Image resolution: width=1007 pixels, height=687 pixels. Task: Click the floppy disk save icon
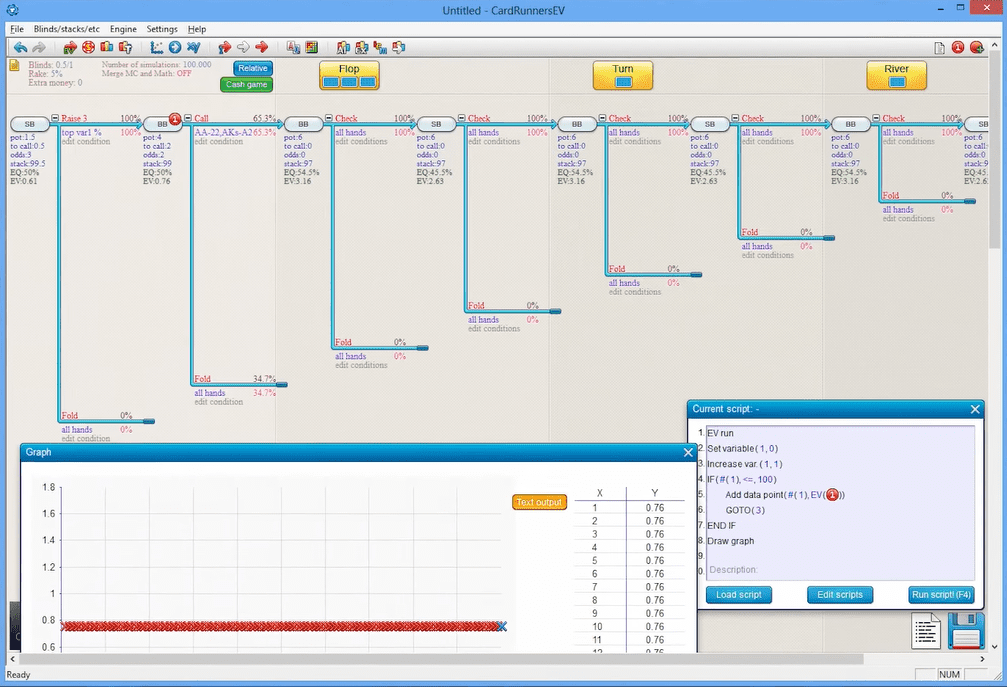pyautogui.click(x=966, y=631)
